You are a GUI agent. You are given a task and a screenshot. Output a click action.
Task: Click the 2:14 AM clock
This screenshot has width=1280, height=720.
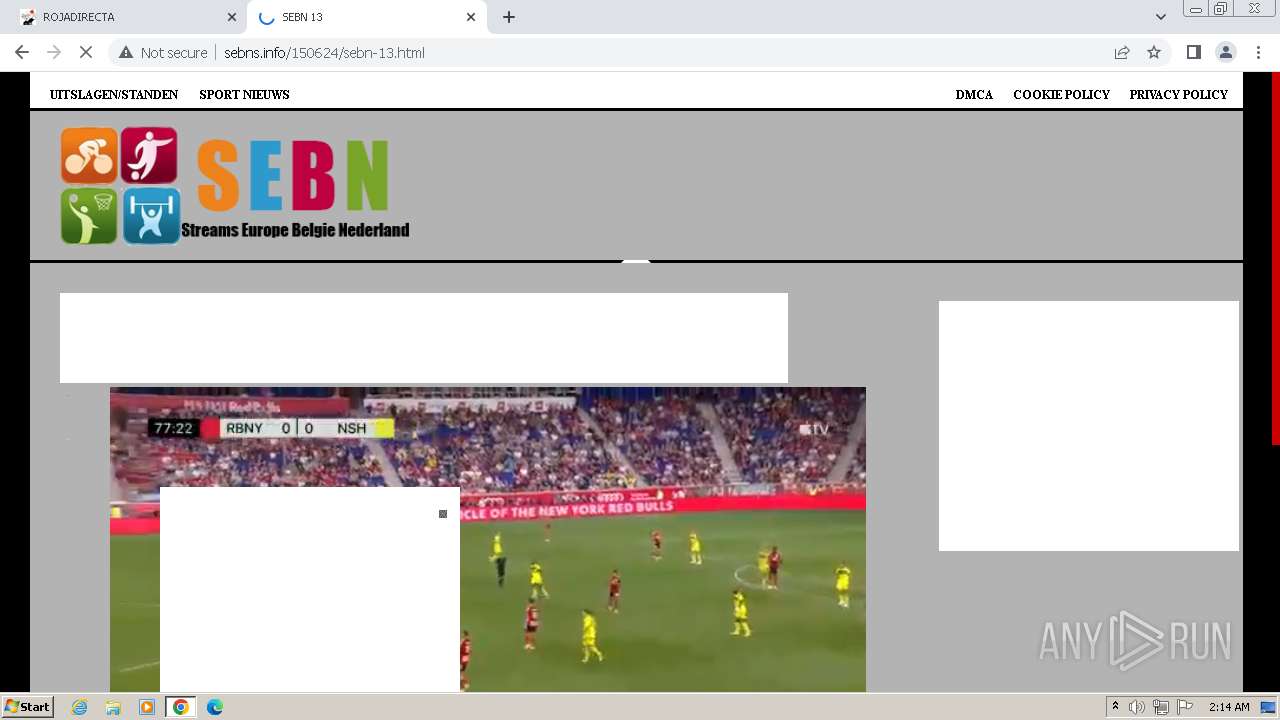click(1229, 707)
